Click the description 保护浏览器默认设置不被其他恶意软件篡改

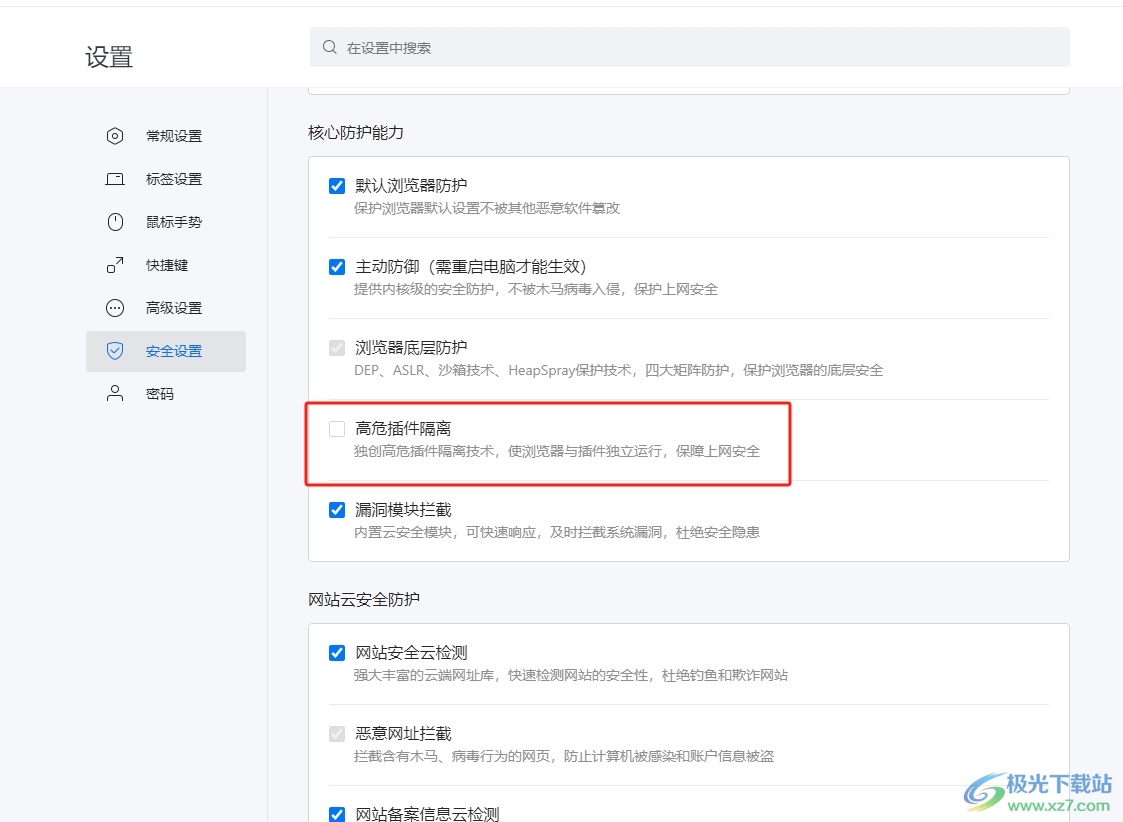pos(487,208)
